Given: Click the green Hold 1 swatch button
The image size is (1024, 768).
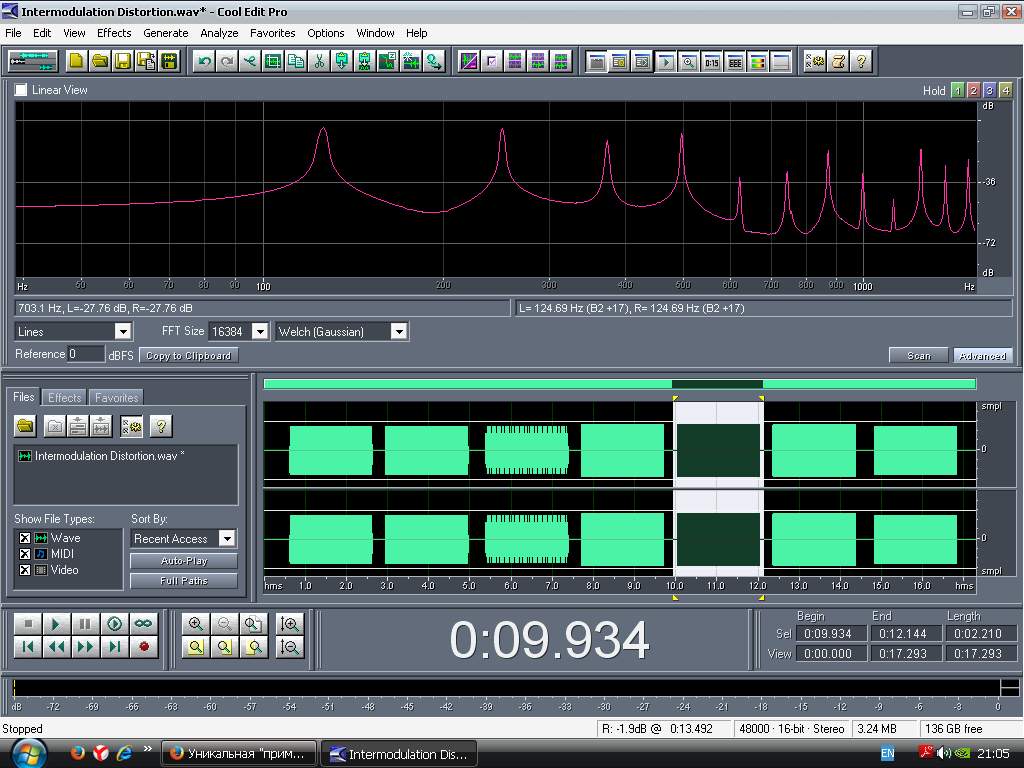Looking at the screenshot, I should pos(957,90).
